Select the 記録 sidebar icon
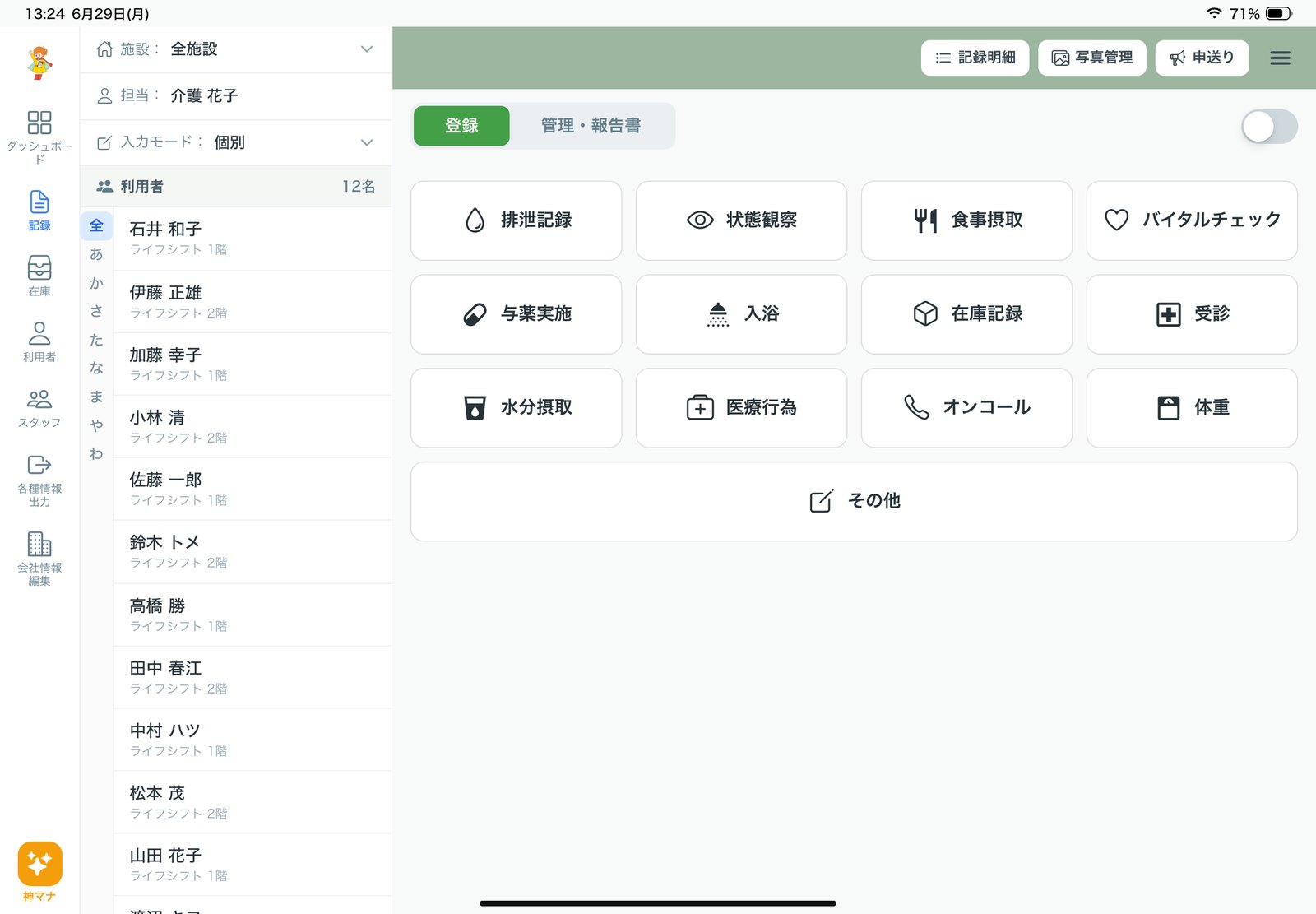The image size is (1316, 914). click(39, 211)
